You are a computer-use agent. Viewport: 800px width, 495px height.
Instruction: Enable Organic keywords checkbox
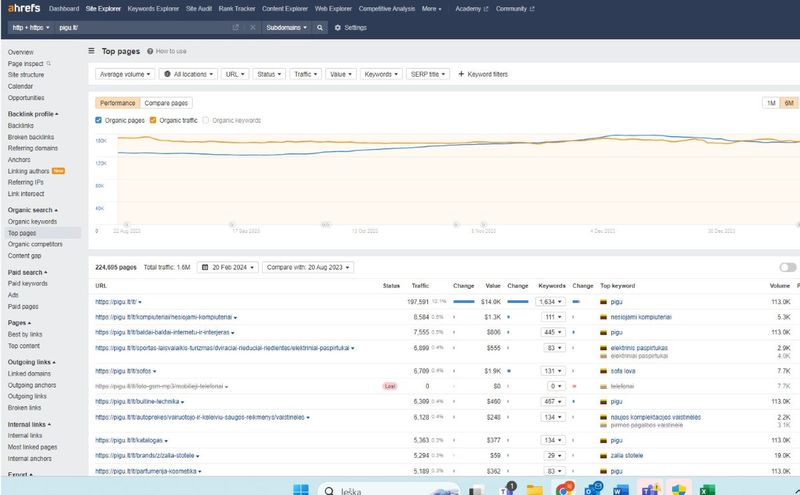(206, 120)
